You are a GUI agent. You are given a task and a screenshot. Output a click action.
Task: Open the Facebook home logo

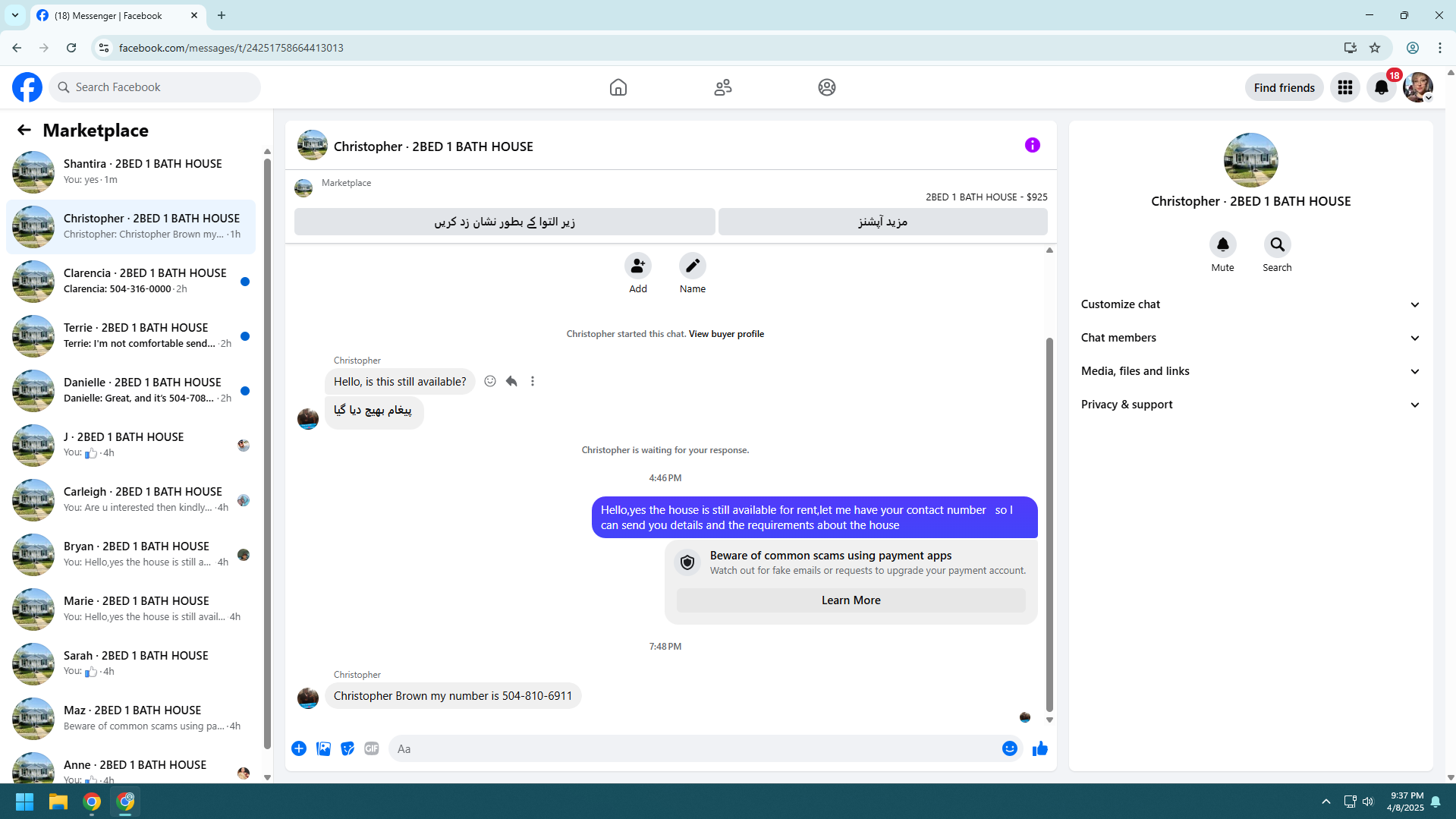[27, 87]
